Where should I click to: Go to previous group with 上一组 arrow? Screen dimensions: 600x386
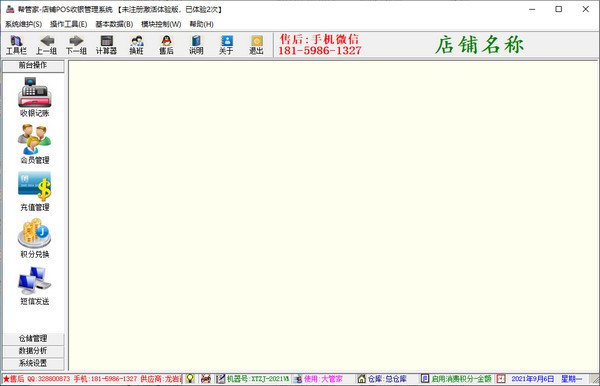click(47, 45)
